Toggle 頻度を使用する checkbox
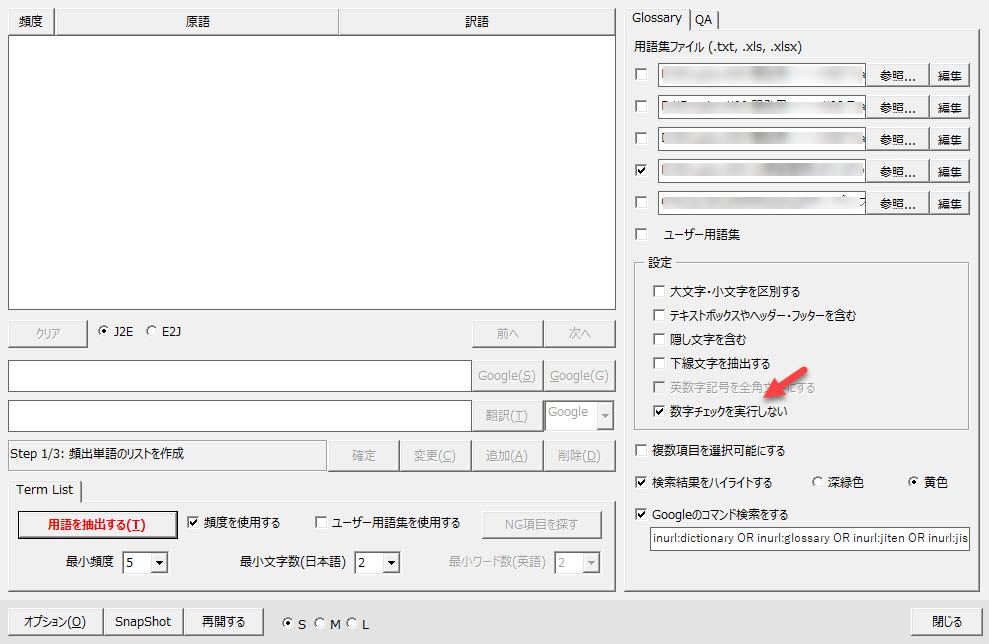Viewport: 989px width, 644px height. [194, 522]
